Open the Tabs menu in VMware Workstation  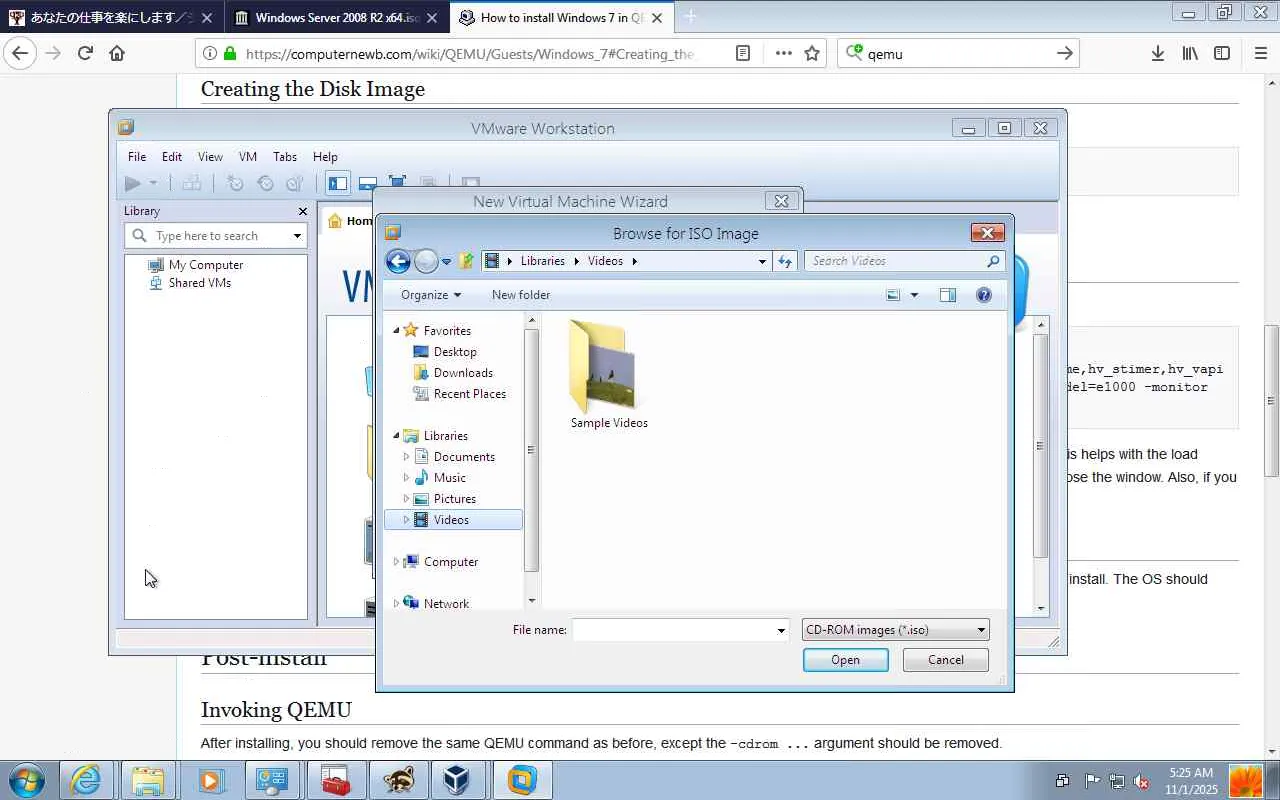pos(285,157)
